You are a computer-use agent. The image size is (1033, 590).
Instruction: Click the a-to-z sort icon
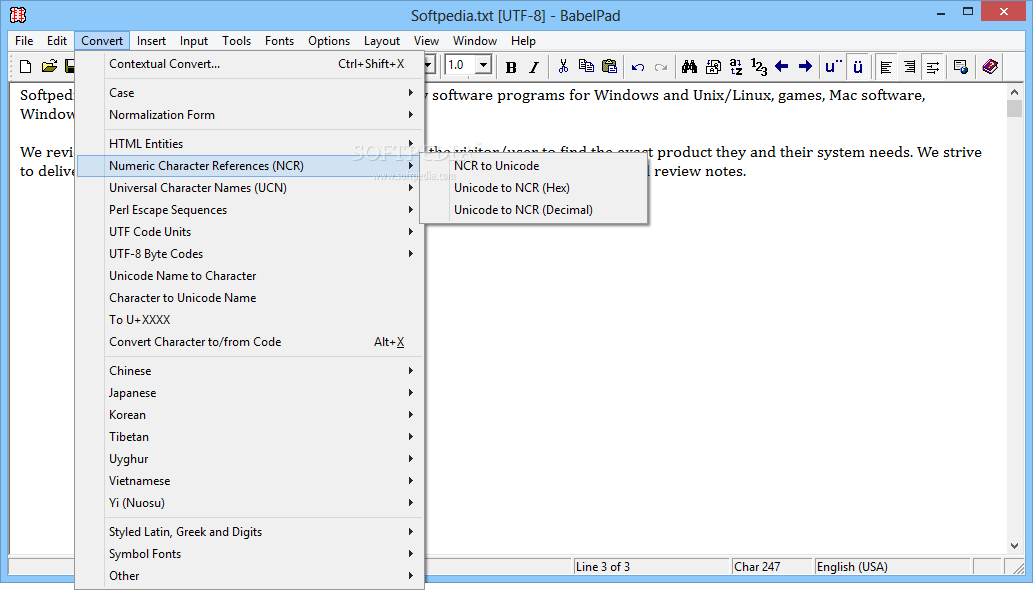pyautogui.click(x=736, y=67)
